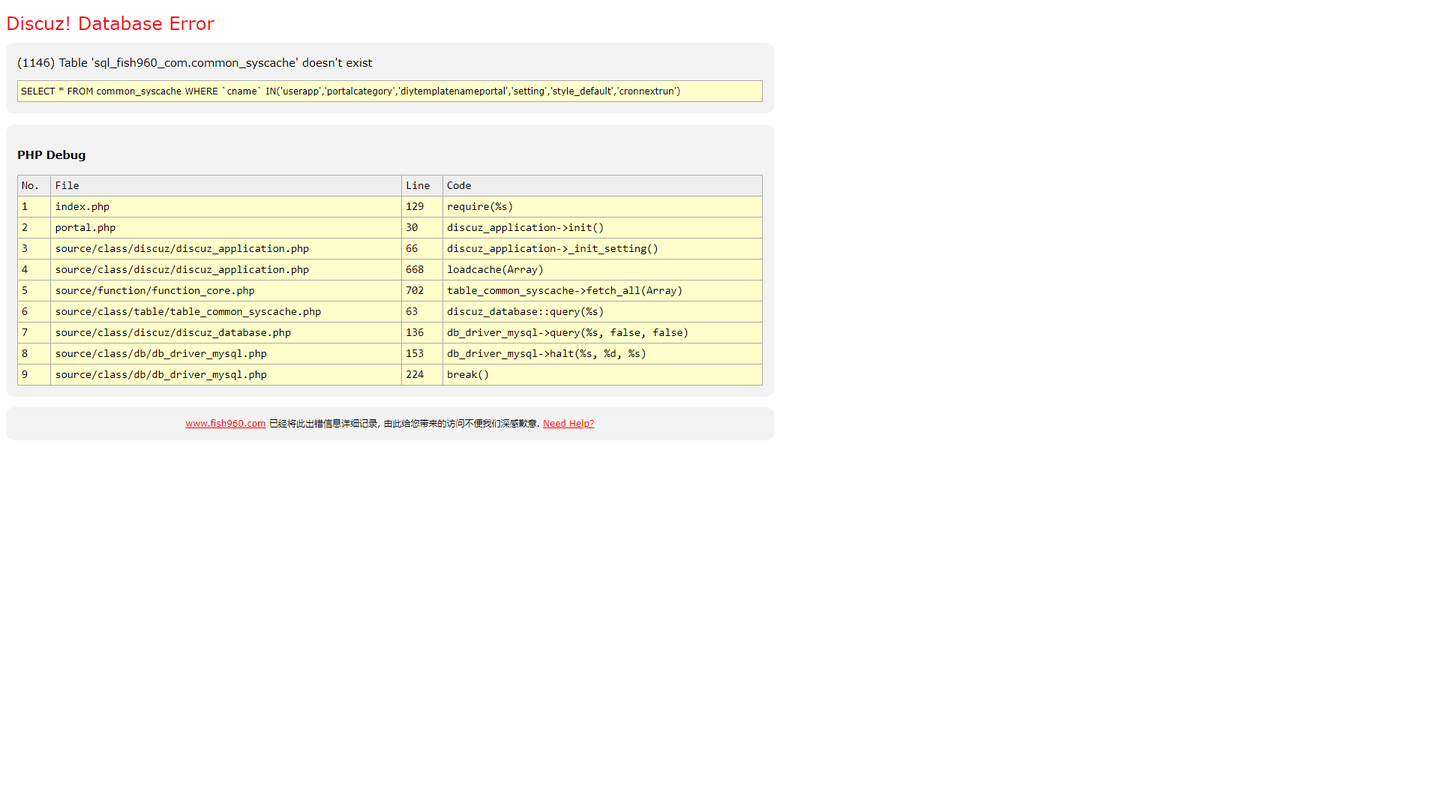1440x810 pixels.
Task: Click line number 224 cell
Action: pos(422,375)
